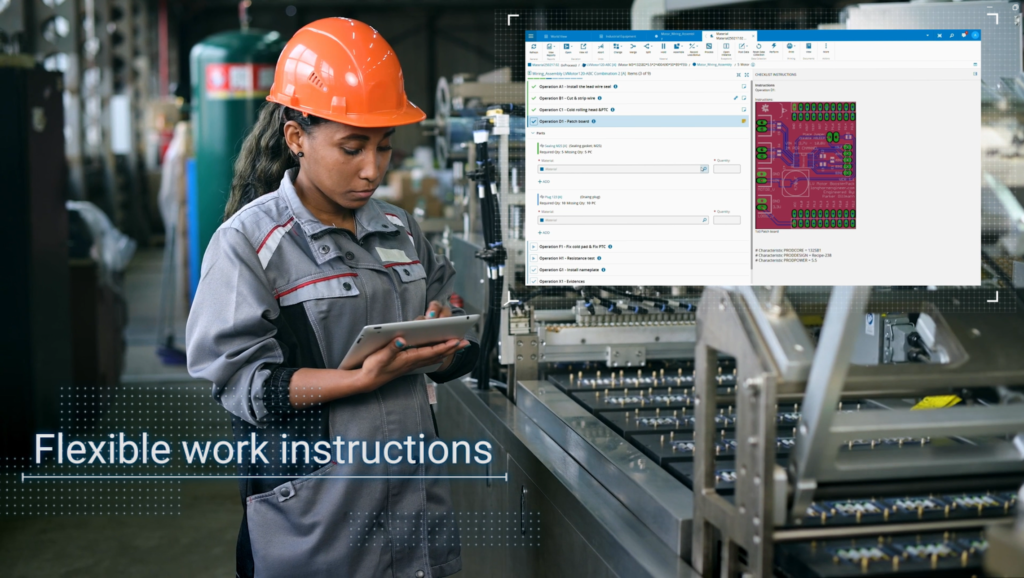Select the Split icon in the toolbar

click(647, 46)
